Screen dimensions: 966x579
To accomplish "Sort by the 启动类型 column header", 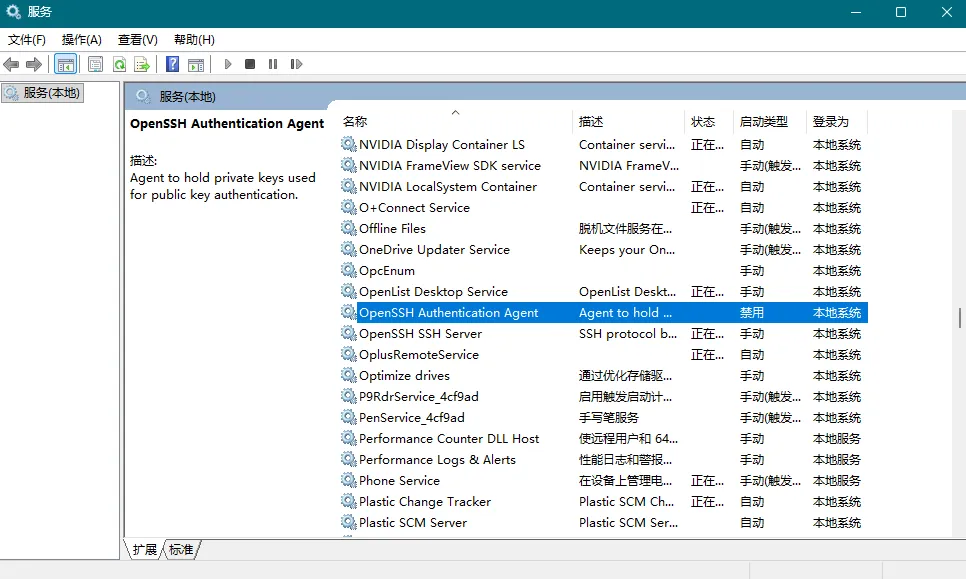I will point(763,122).
